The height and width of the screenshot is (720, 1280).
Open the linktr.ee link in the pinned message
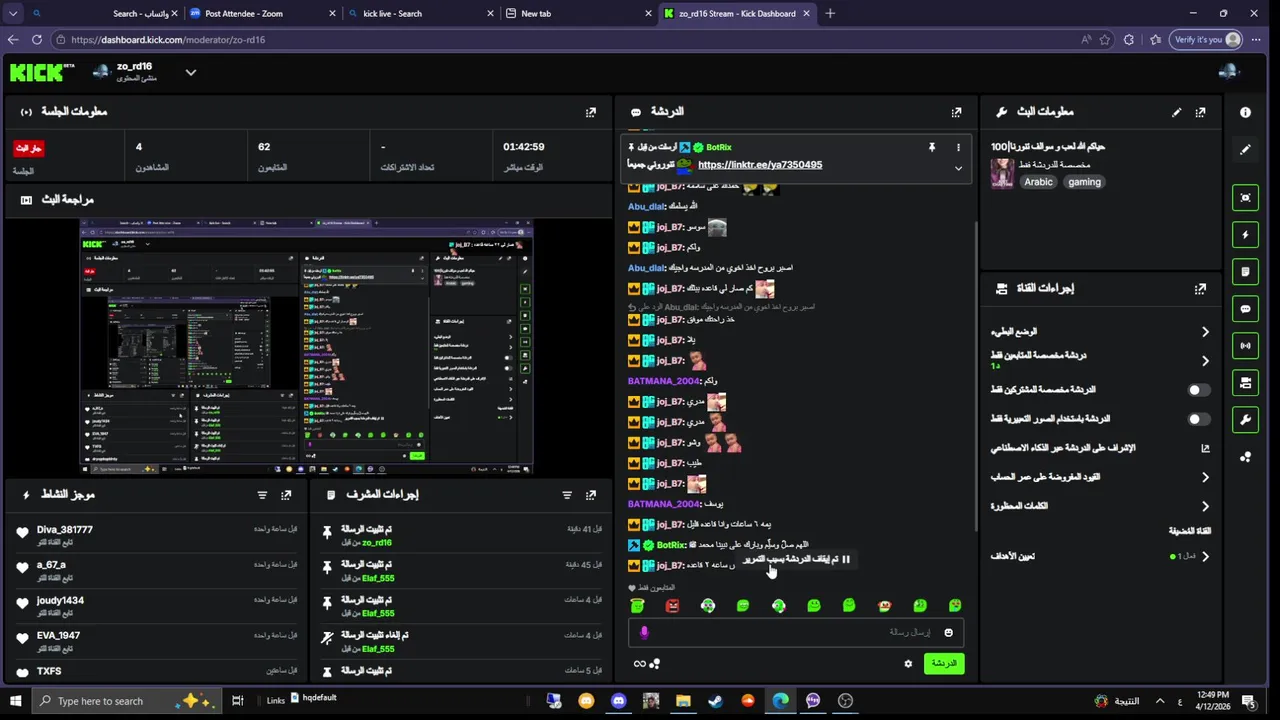click(760, 165)
